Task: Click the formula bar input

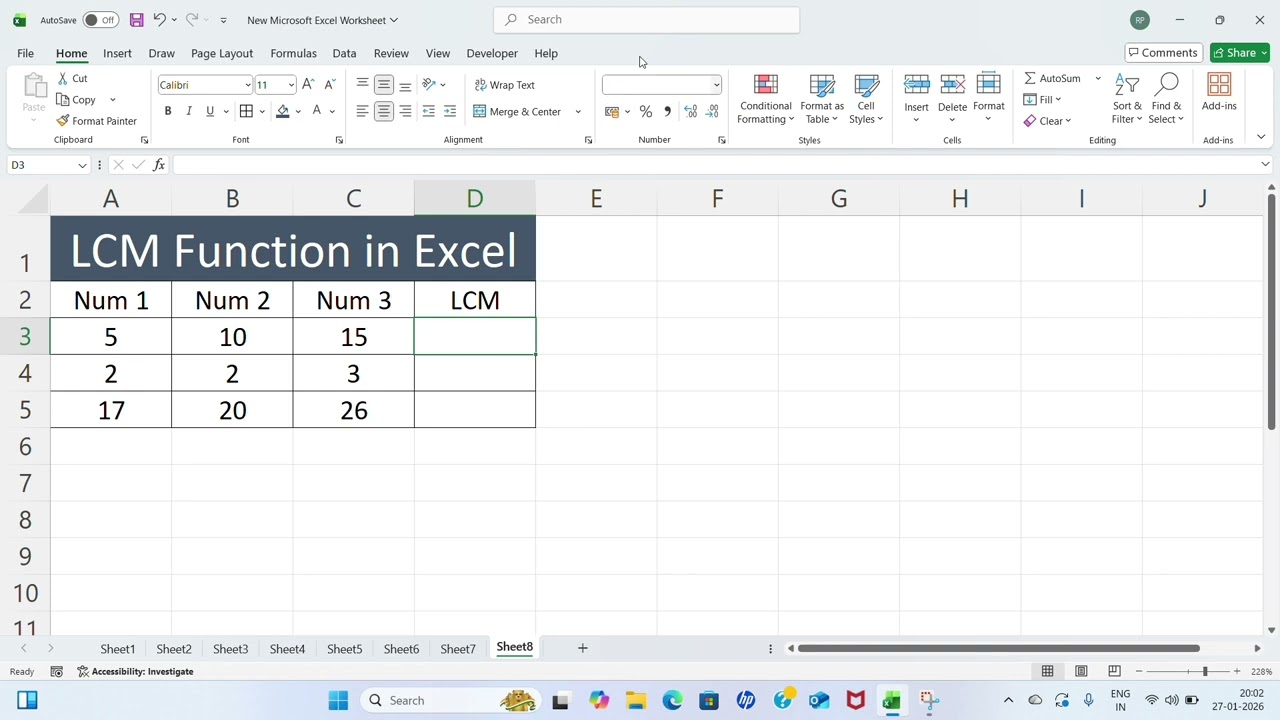Action: [x=716, y=165]
